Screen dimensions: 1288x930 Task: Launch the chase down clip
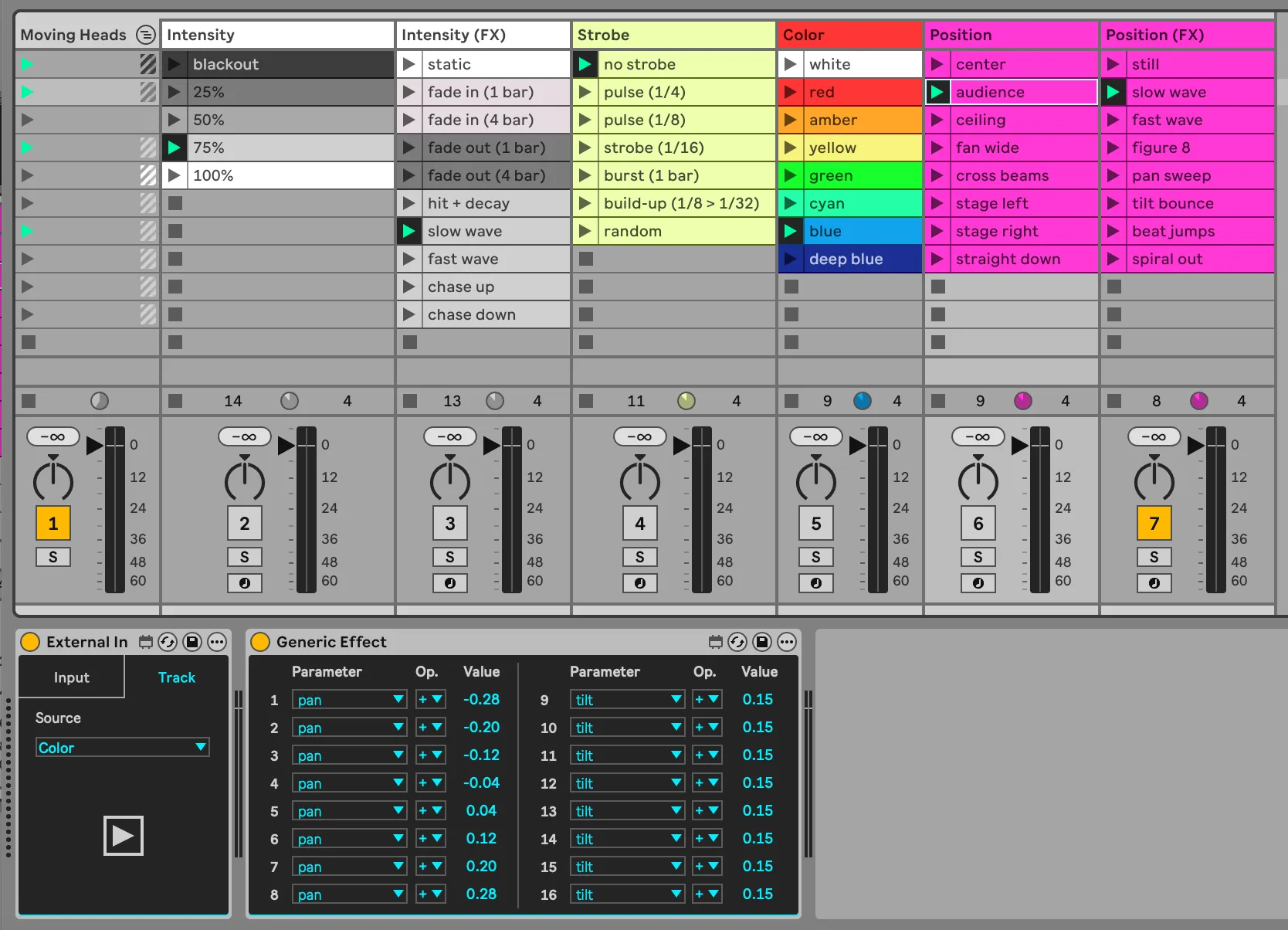(x=409, y=314)
